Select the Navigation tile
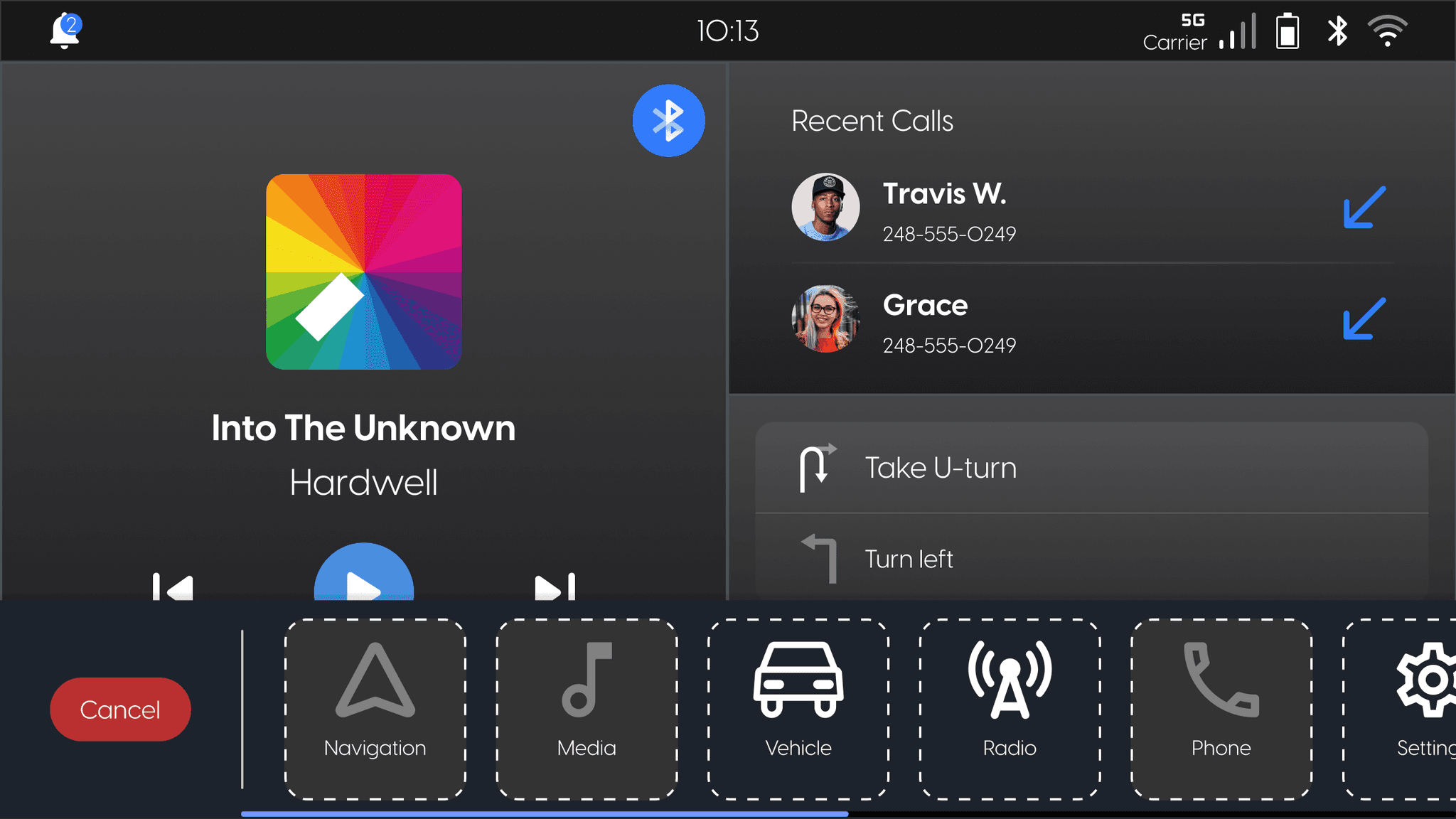The image size is (1456, 819). 375,709
